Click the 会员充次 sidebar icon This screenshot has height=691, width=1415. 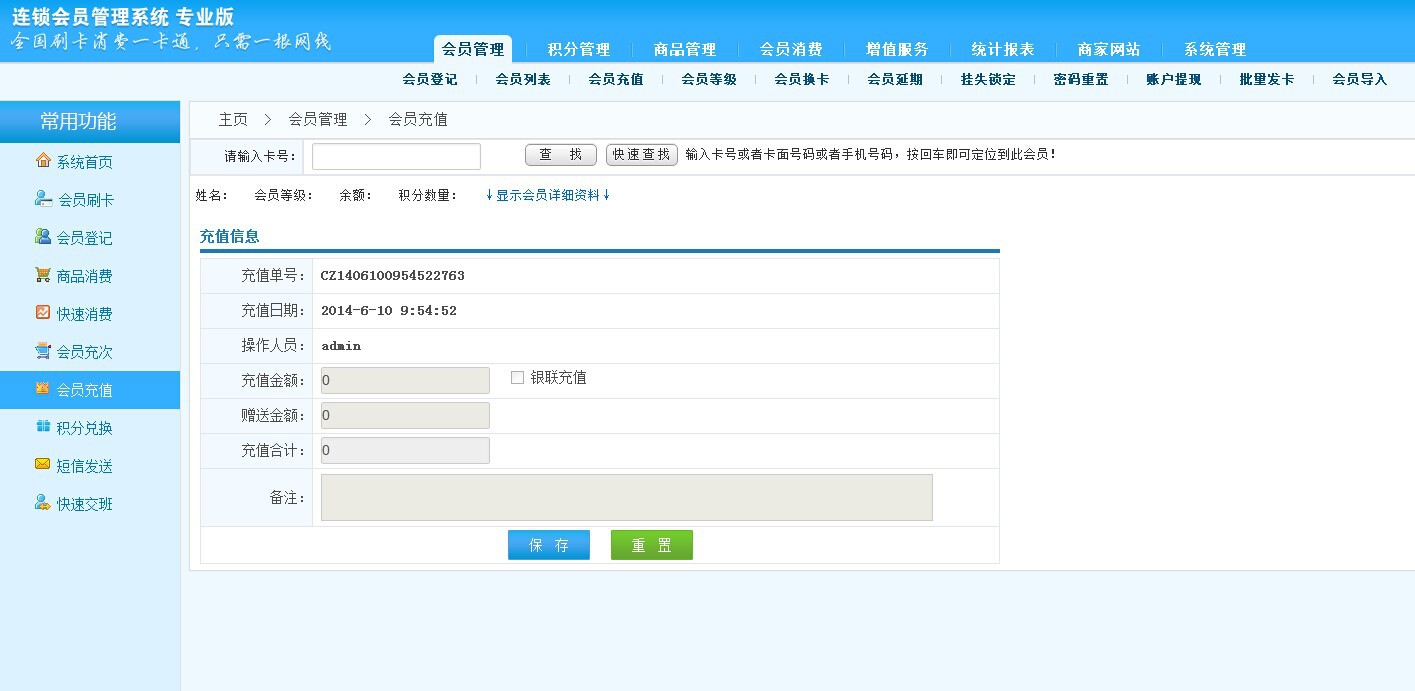tap(43, 350)
